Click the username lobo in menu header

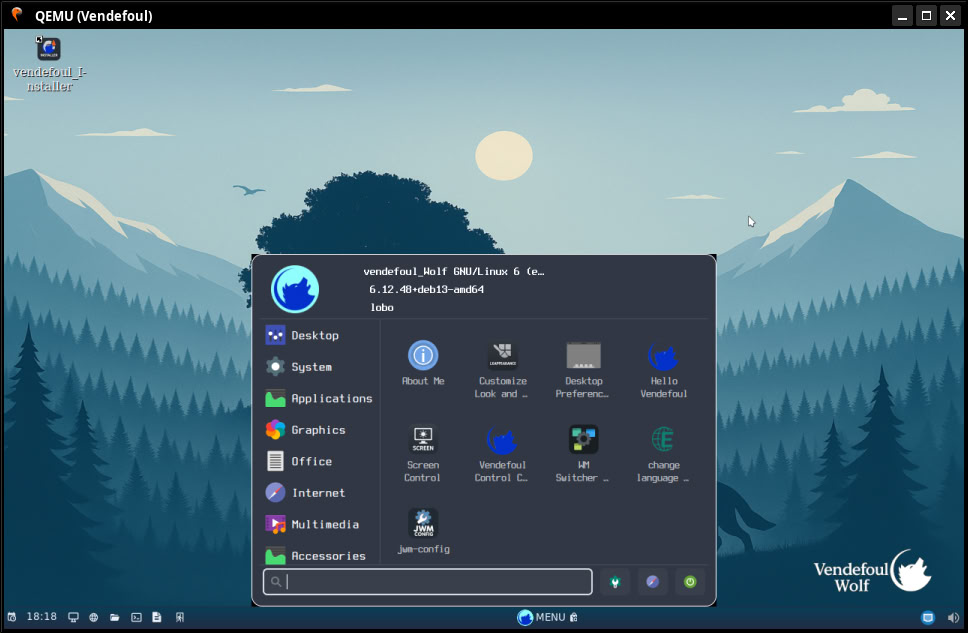tap(382, 307)
